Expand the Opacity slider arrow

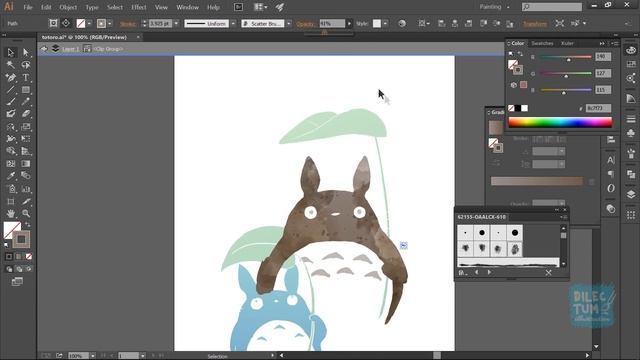point(349,24)
